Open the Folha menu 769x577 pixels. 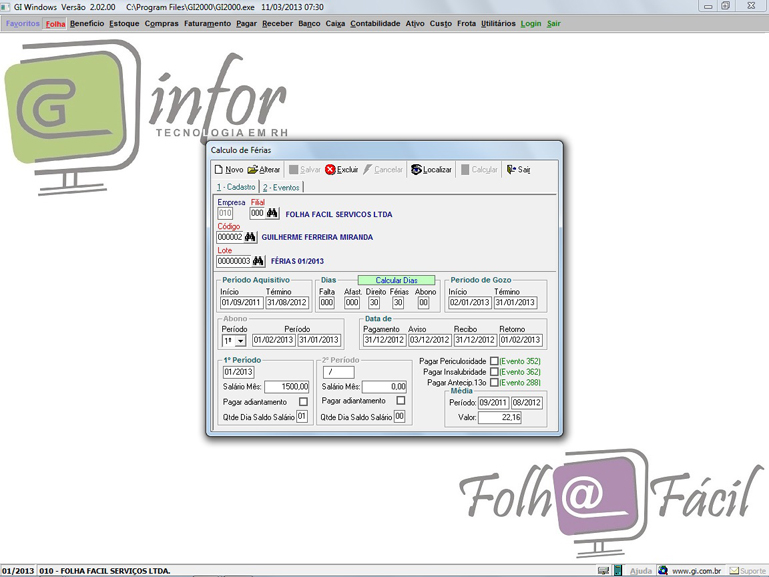(55, 24)
